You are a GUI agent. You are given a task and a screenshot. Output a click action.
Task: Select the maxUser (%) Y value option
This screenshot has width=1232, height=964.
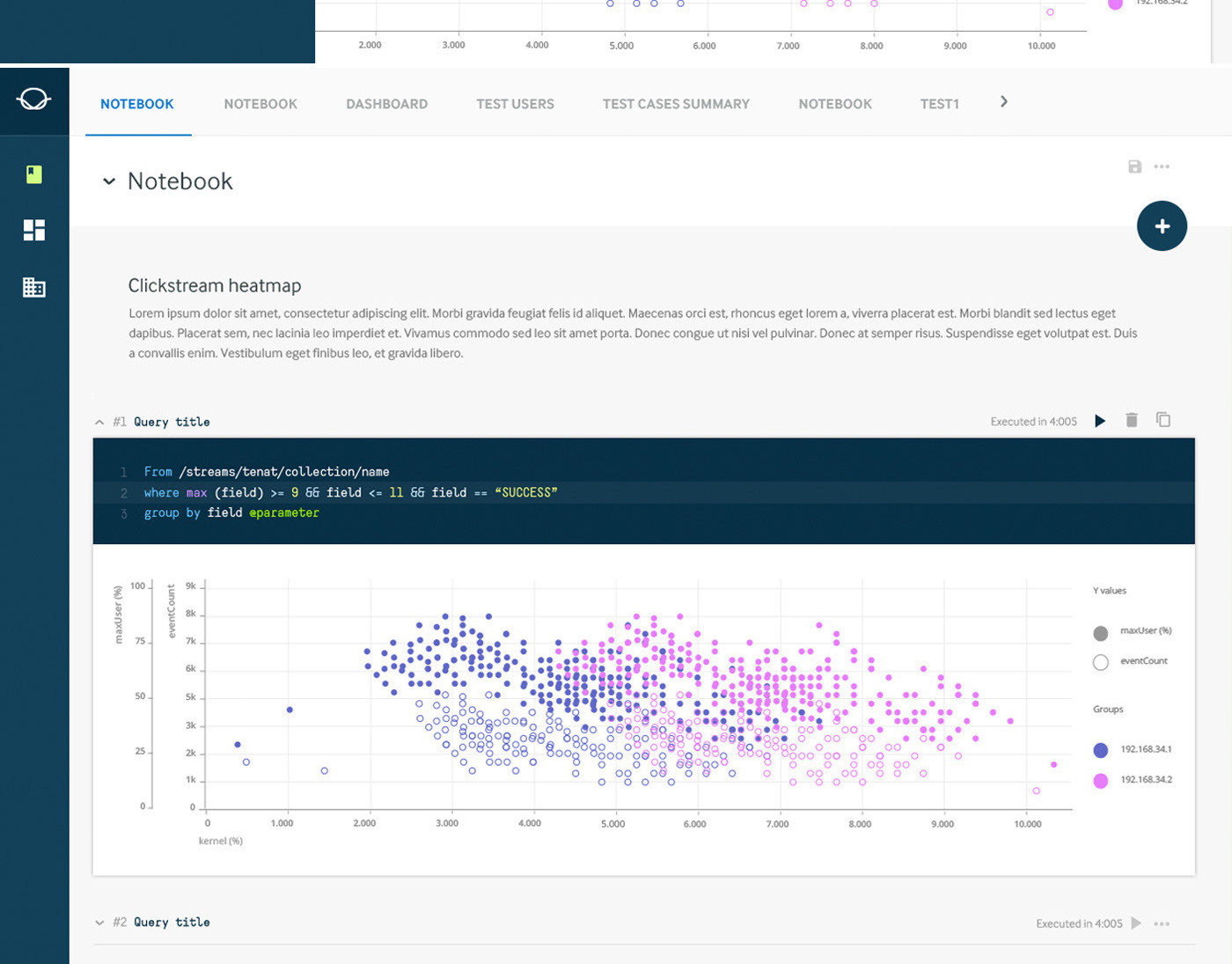(1100, 633)
